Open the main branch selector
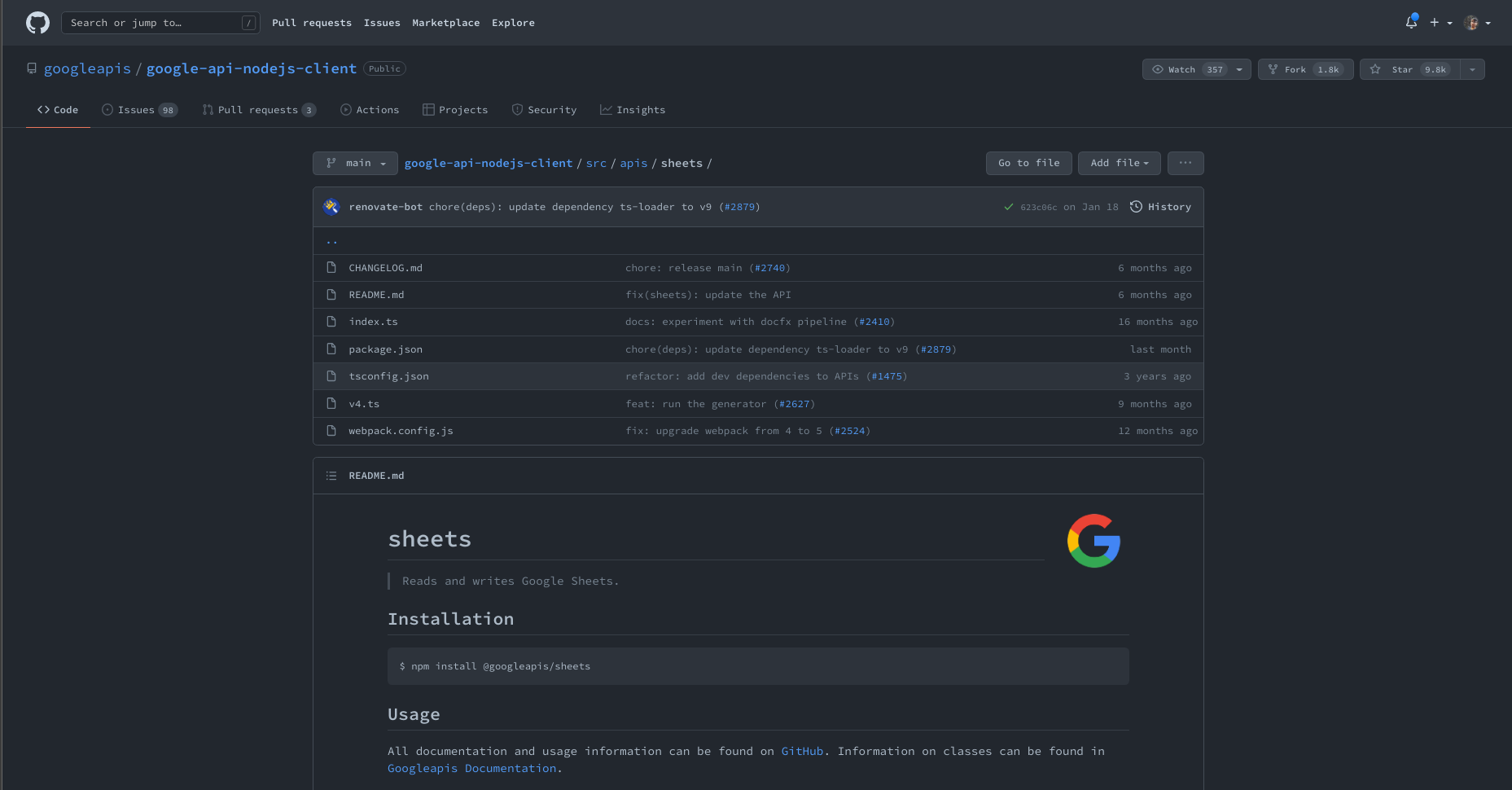The width and height of the screenshot is (1512, 790). [355, 164]
